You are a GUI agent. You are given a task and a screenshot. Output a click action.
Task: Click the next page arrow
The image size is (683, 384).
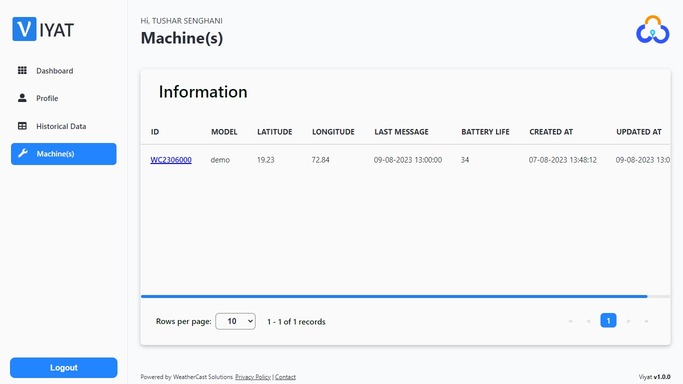click(x=628, y=321)
